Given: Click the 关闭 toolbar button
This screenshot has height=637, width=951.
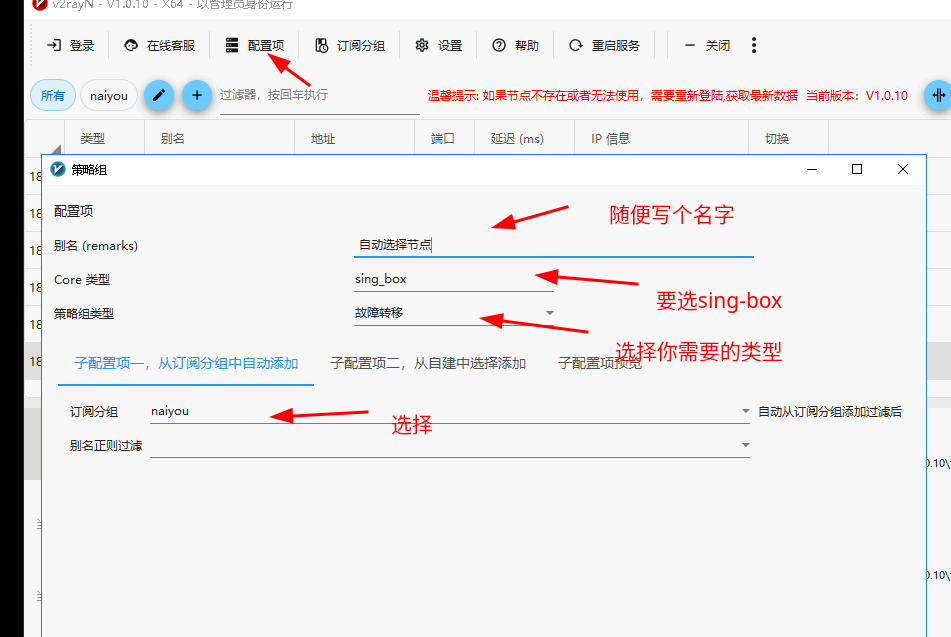Looking at the screenshot, I should (x=707, y=46).
